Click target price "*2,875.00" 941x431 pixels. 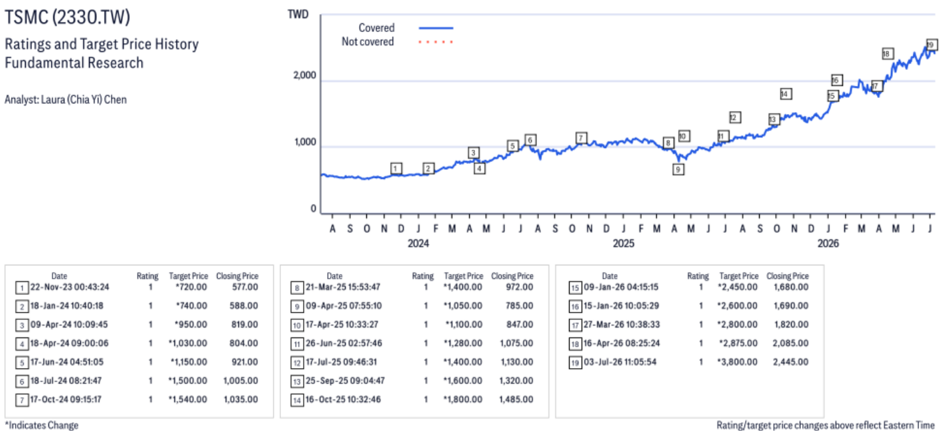(739, 343)
